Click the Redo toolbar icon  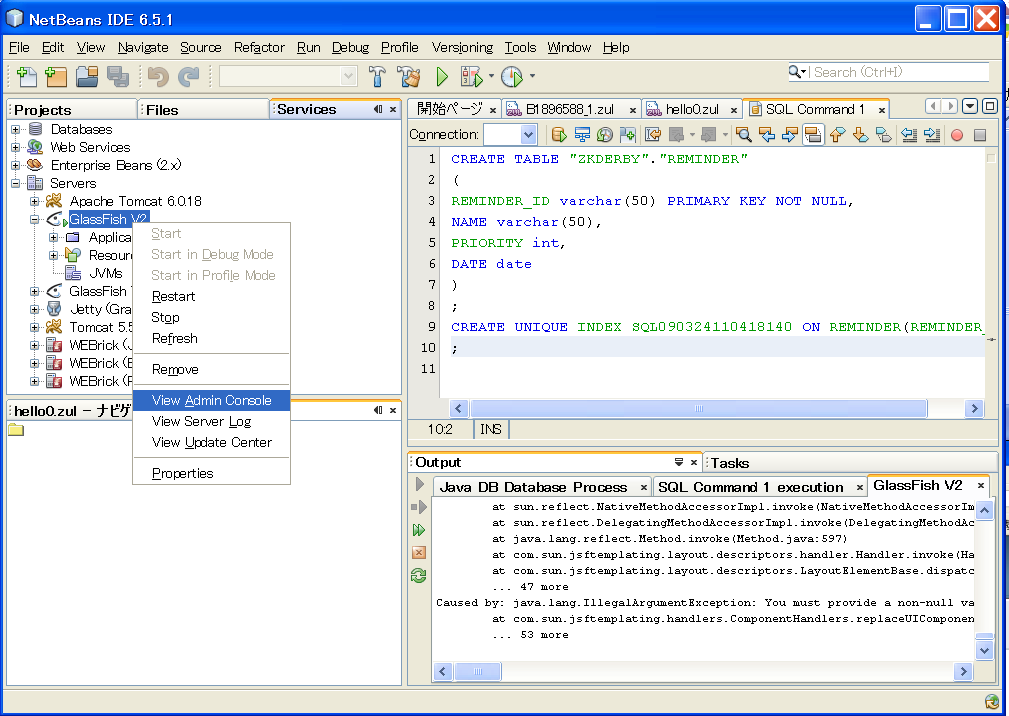click(189, 77)
